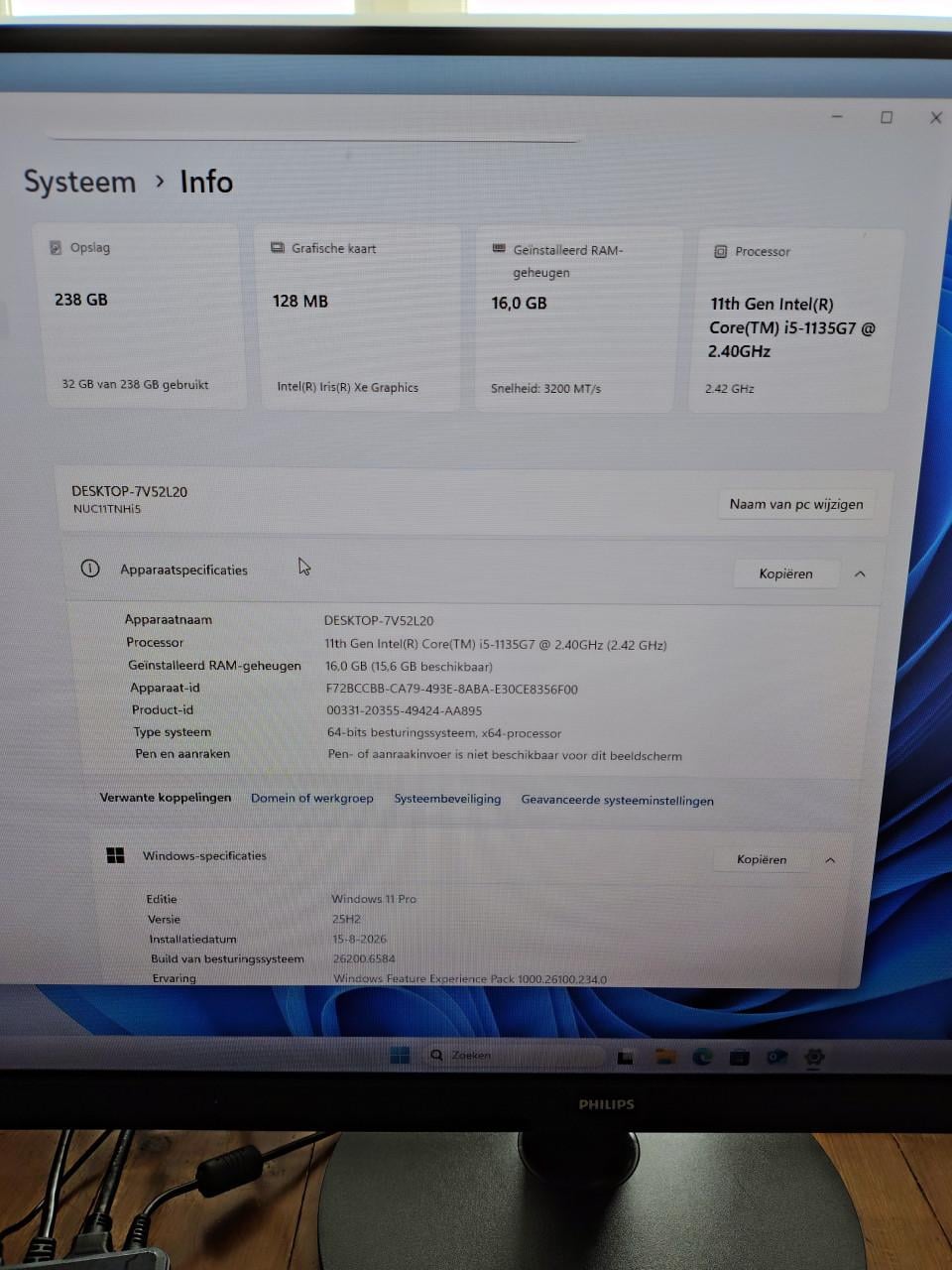The height and width of the screenshot is (1270, 952).
Task: Click the '16,0 GB (15,6 GB beschikbaar)' value
Action: (409, 667)
